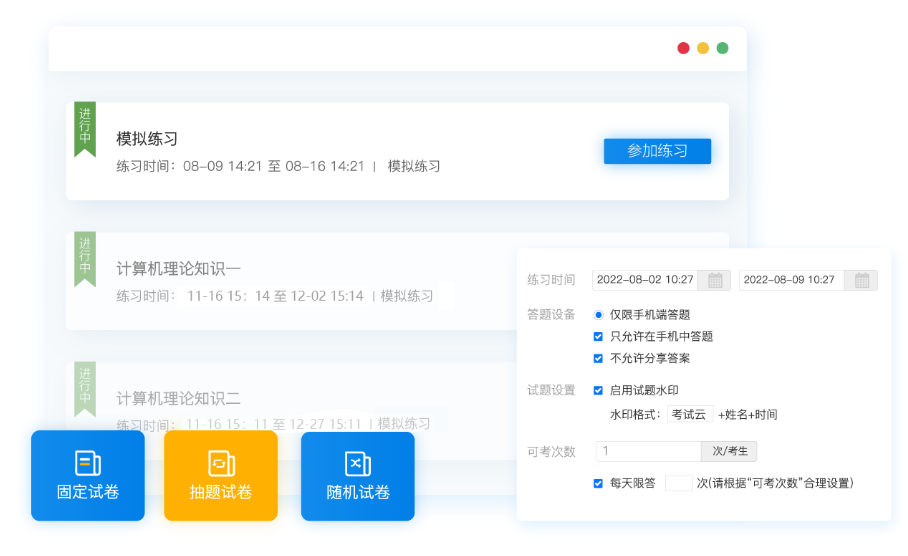Open calendar picker for practice end date

coord(861,280)
